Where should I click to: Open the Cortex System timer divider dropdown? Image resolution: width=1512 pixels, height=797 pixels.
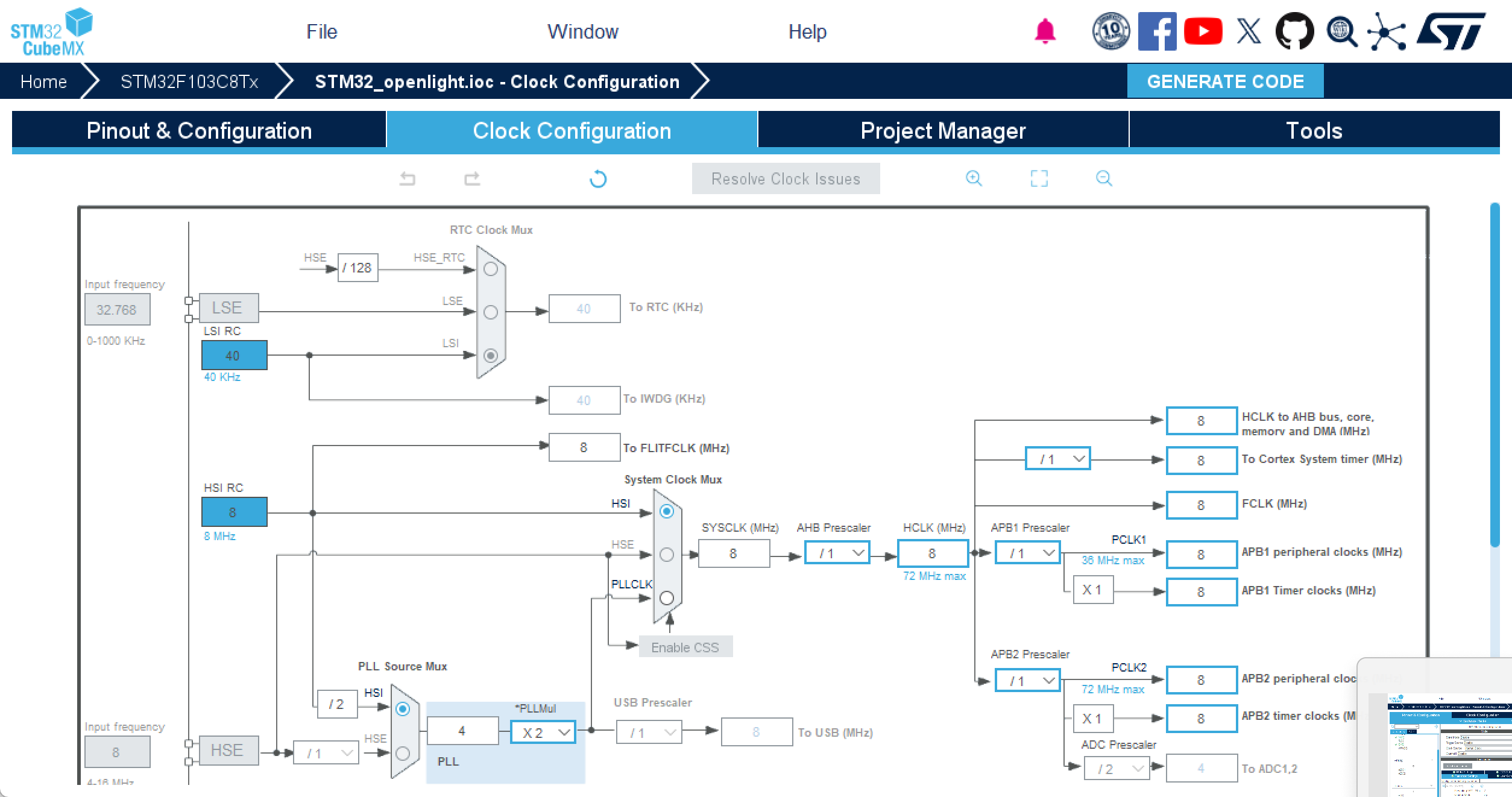tap(1058, 459)
